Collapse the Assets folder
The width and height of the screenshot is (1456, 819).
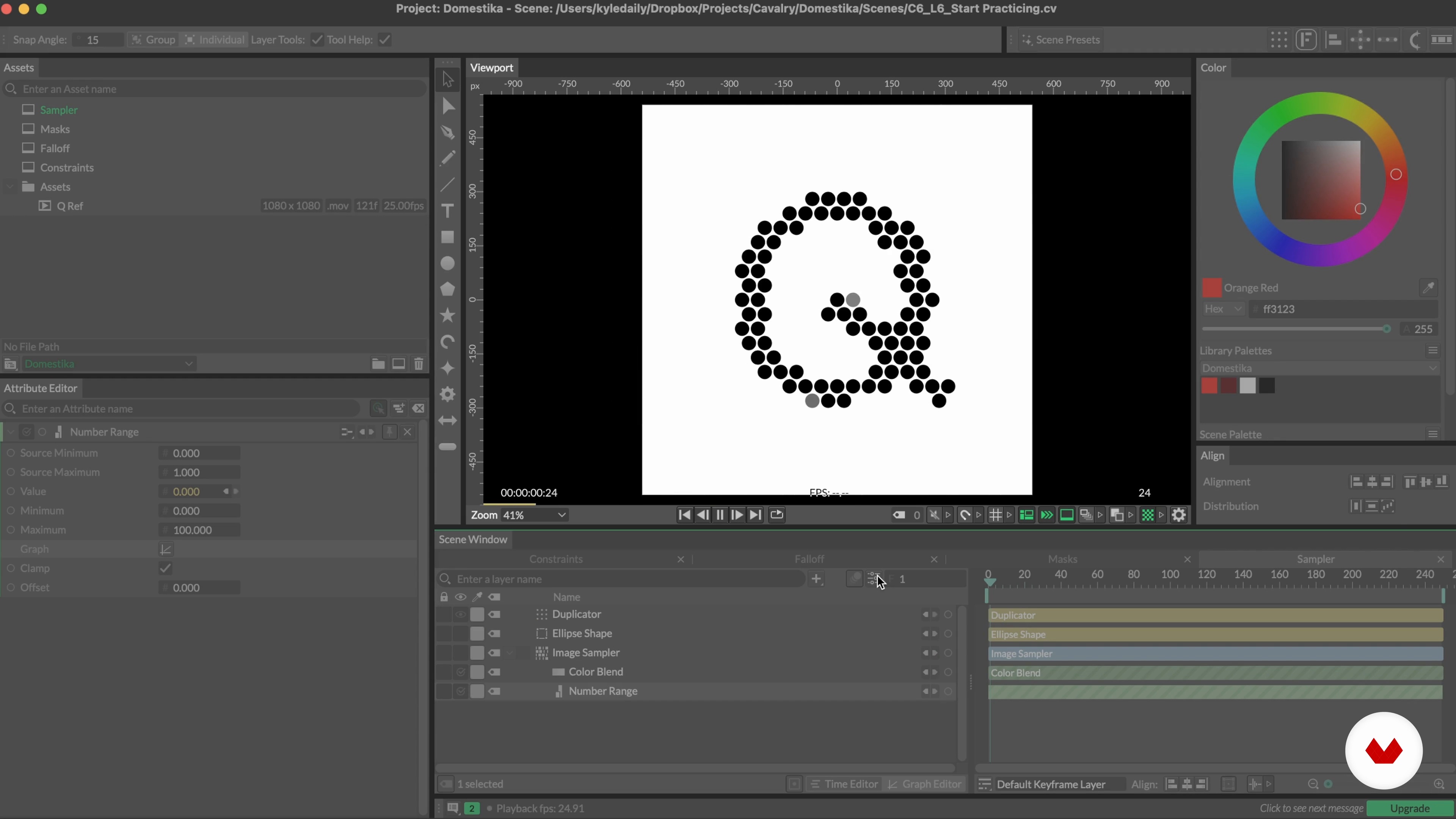(9, 187)
